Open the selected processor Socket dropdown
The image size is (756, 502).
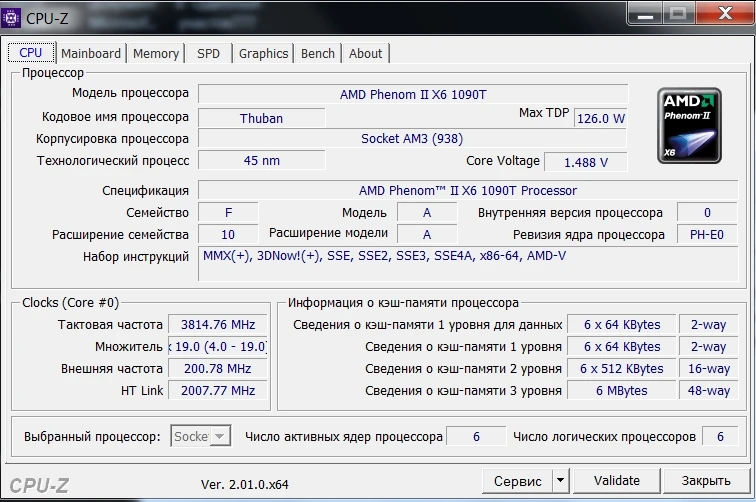201,436
